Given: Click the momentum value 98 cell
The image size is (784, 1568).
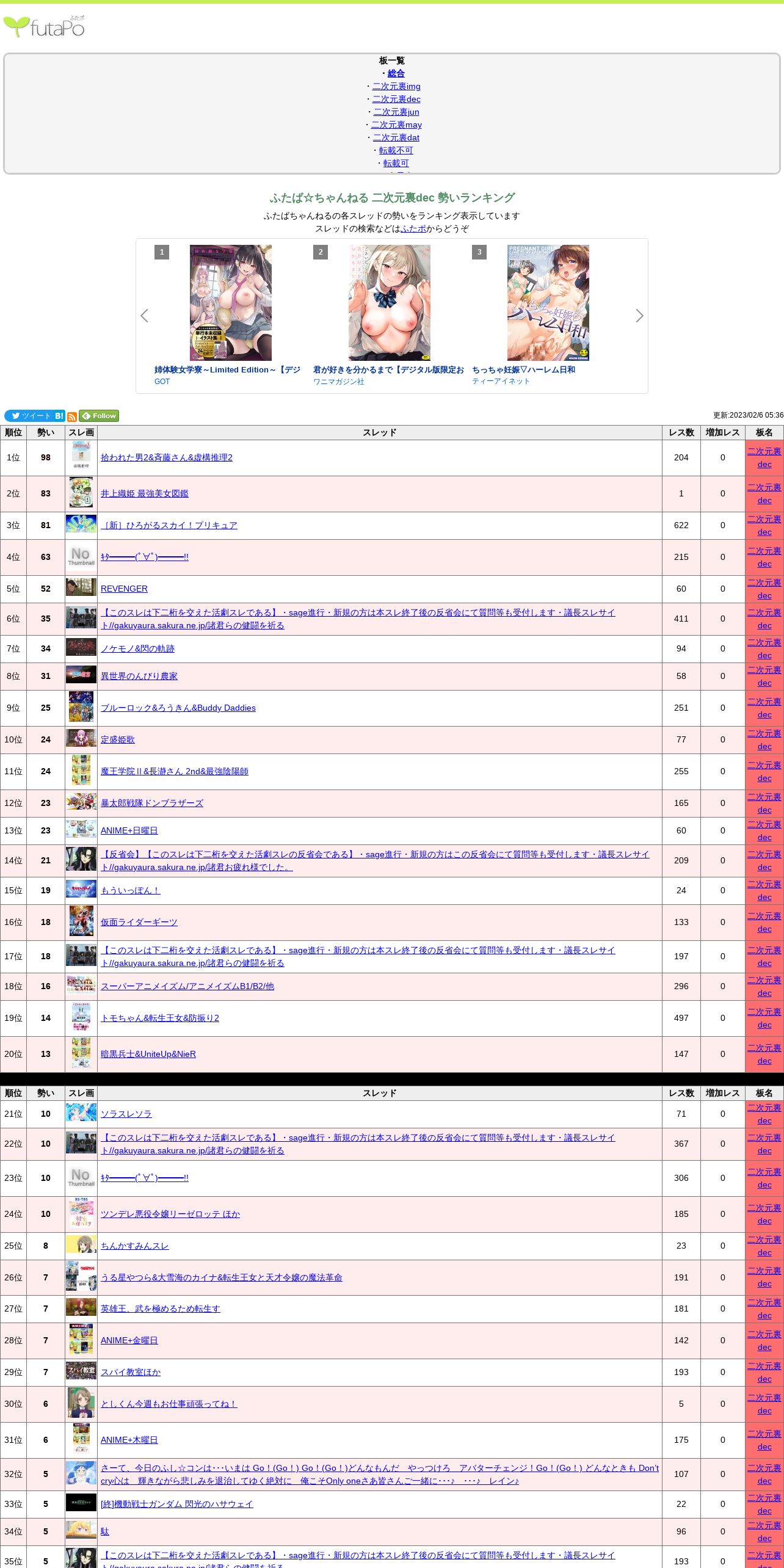Looking at the screenshot, I should pyautogui.click(x=46, y=457).
